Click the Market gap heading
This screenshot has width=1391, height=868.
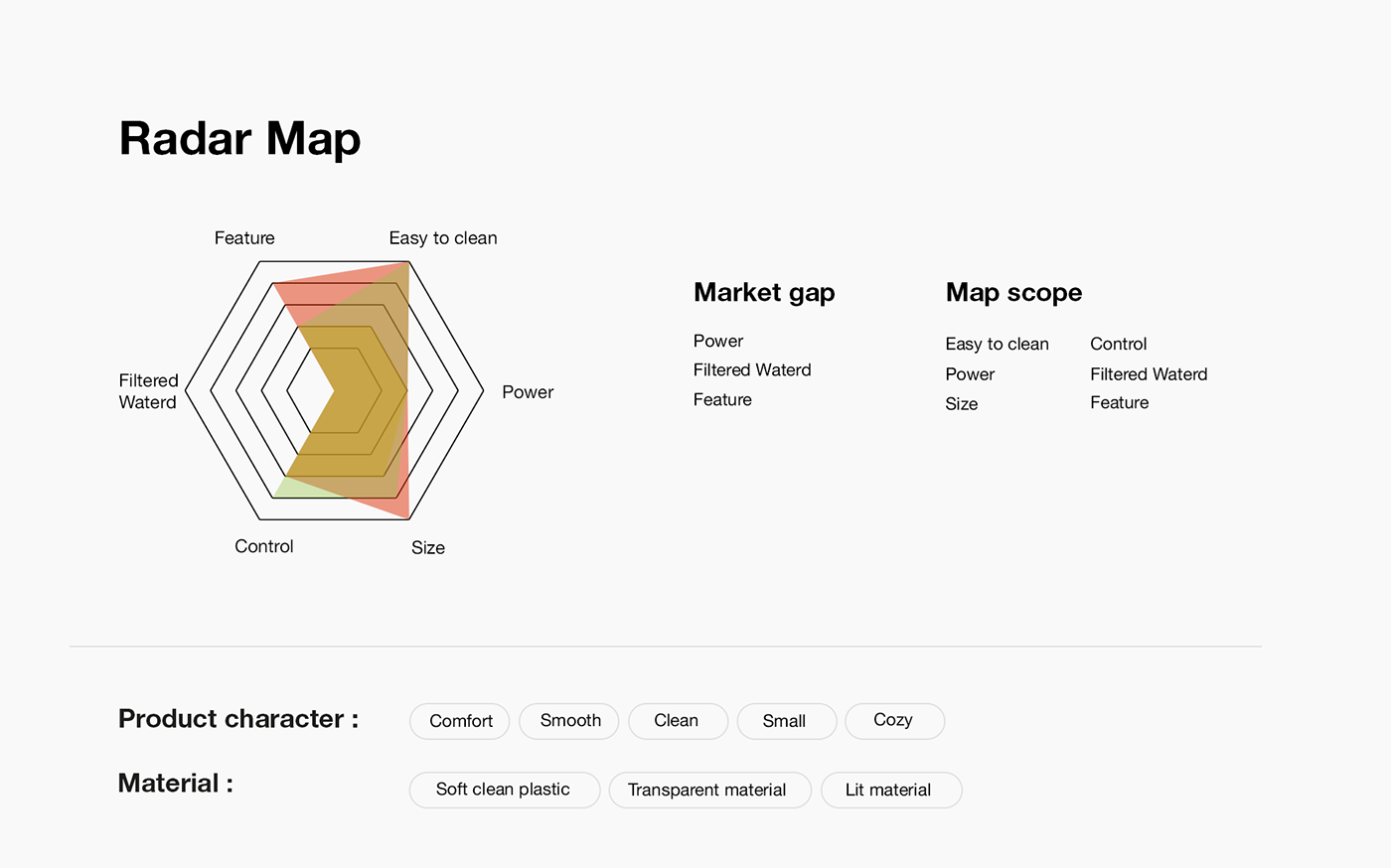pos(764,293)
